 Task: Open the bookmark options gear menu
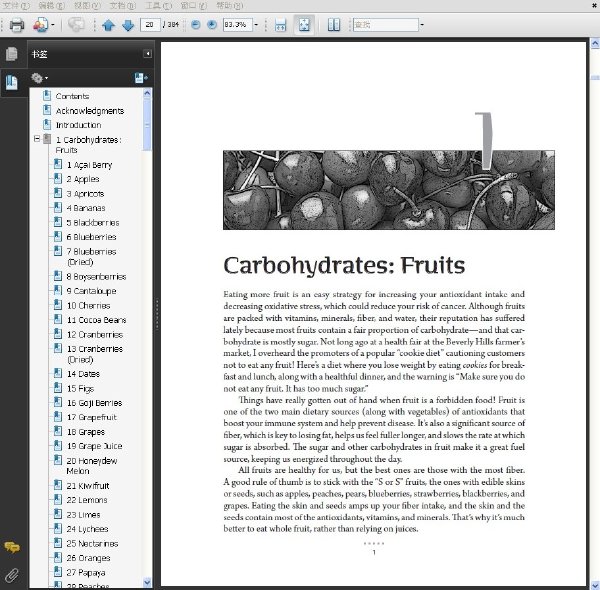(x=39, y=78)
